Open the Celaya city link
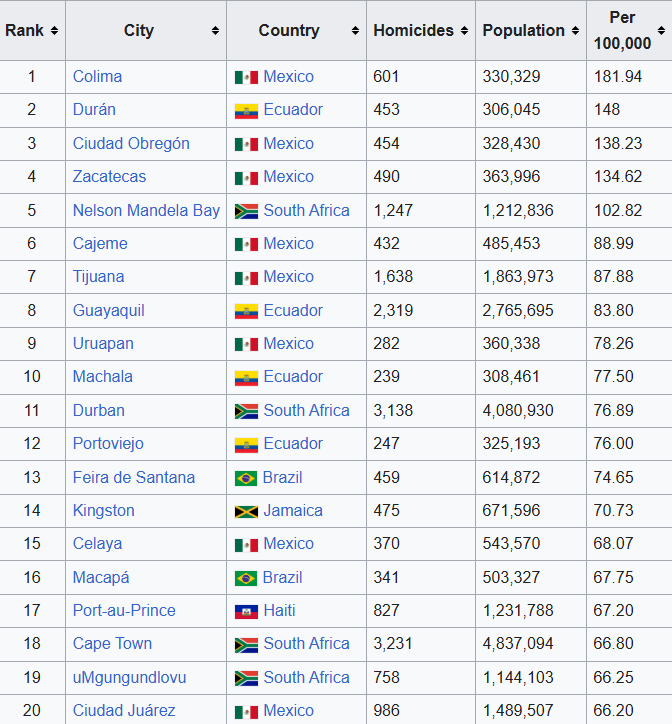 (x=97, y=543)
